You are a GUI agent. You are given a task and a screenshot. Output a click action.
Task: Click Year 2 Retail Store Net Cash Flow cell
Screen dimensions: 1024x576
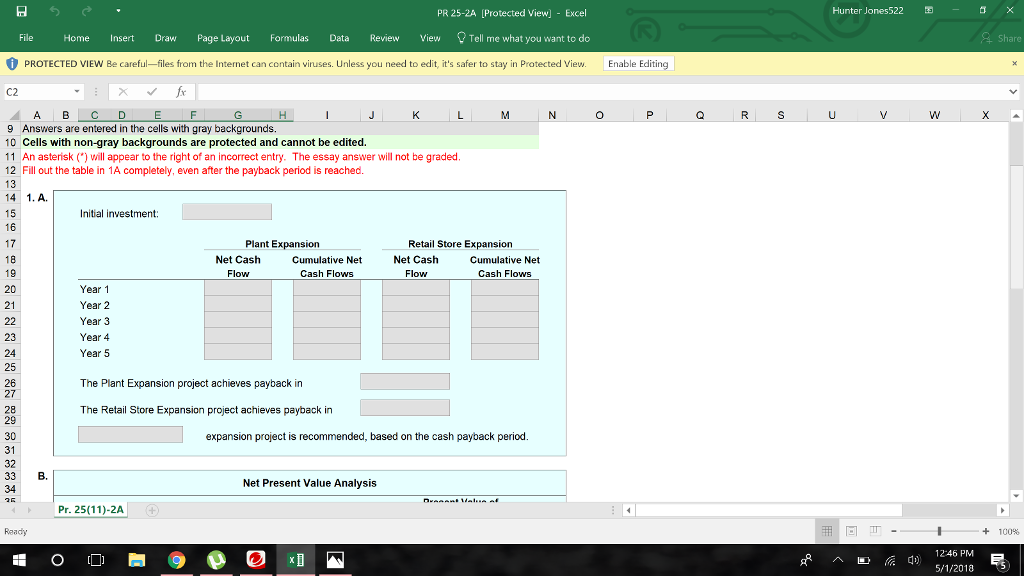[415, 304]
